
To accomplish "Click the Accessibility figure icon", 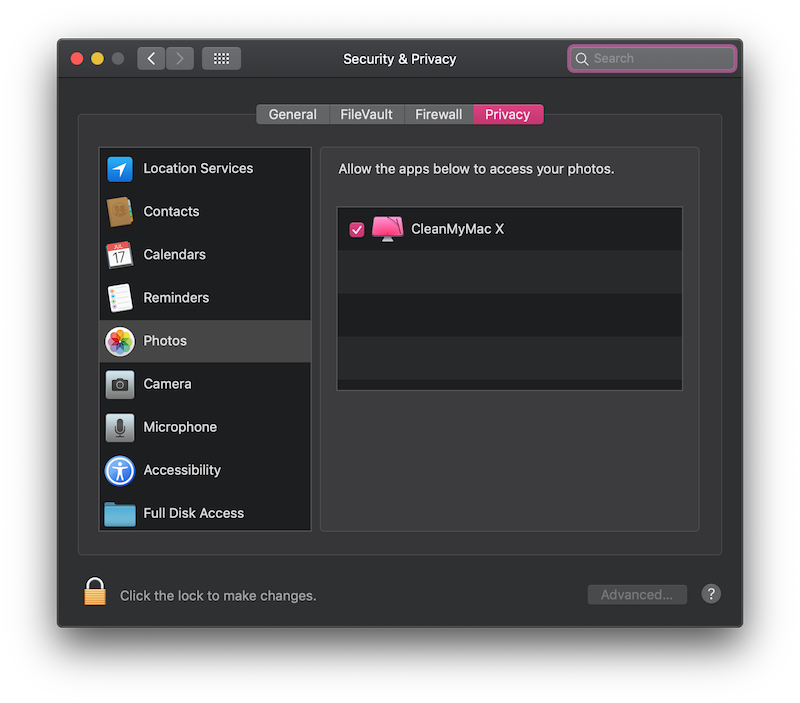I will (x=120, y=470).
